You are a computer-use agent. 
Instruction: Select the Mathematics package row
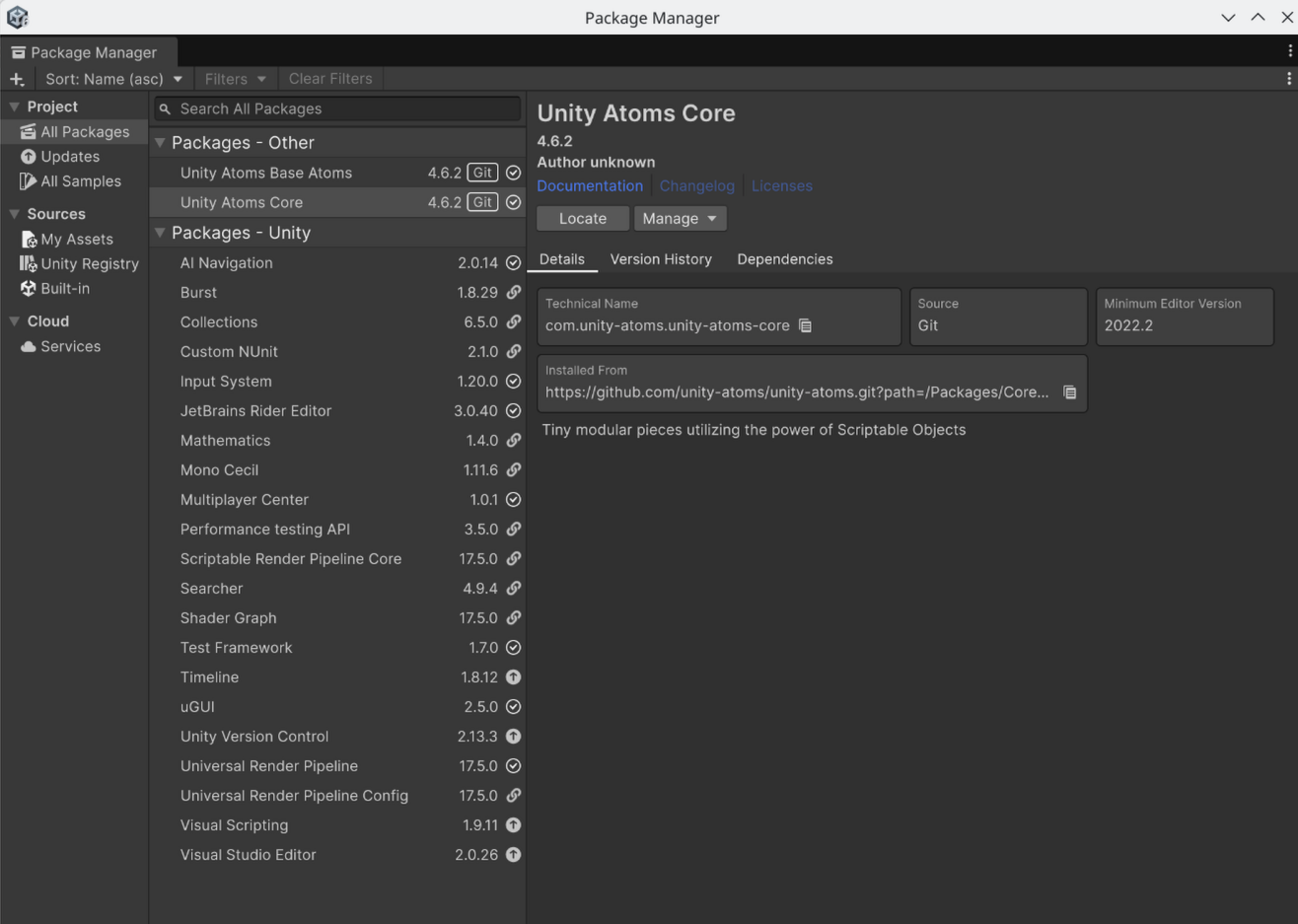337,441
